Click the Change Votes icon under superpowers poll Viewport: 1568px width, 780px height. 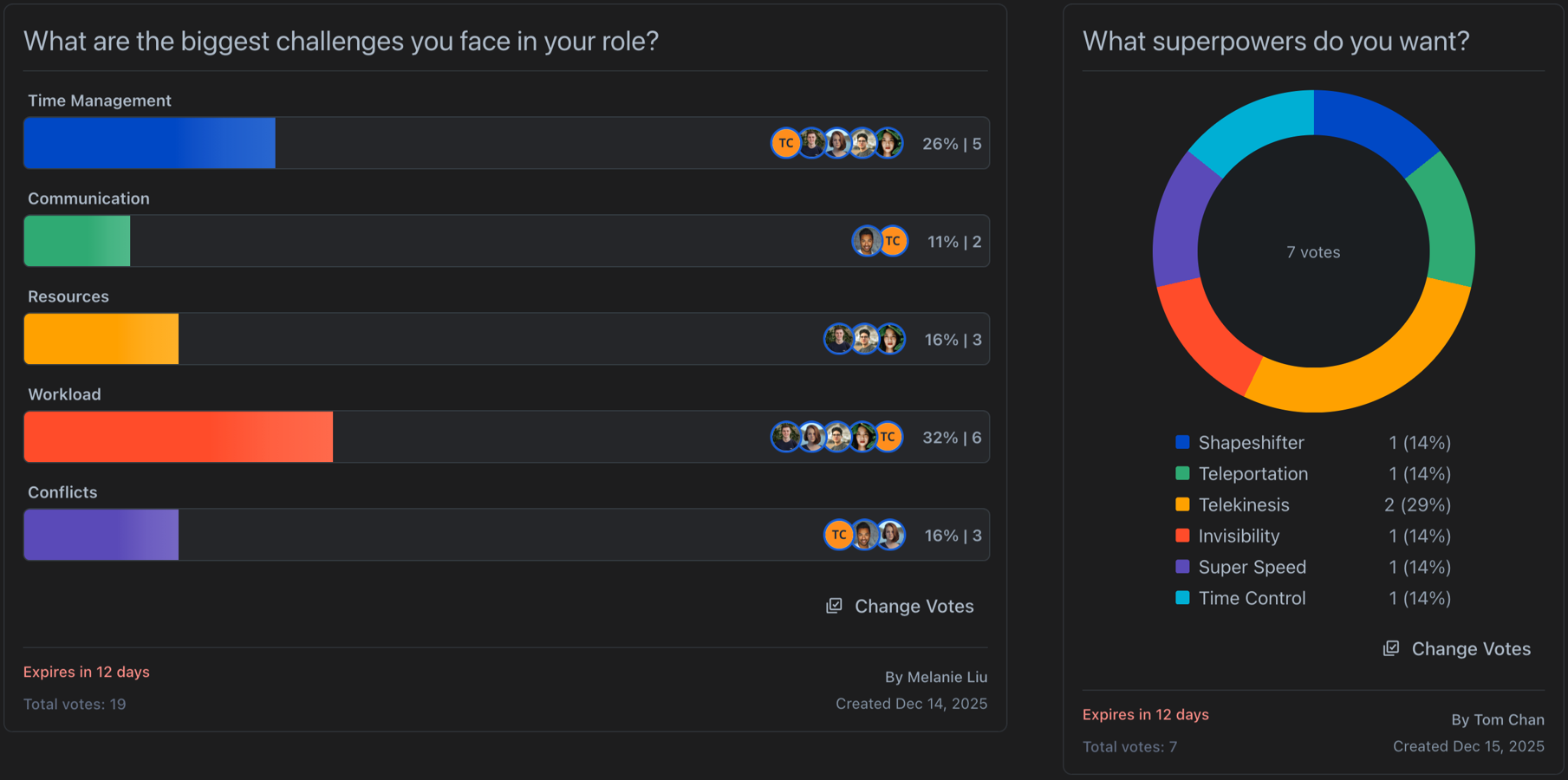point(1391,648)
